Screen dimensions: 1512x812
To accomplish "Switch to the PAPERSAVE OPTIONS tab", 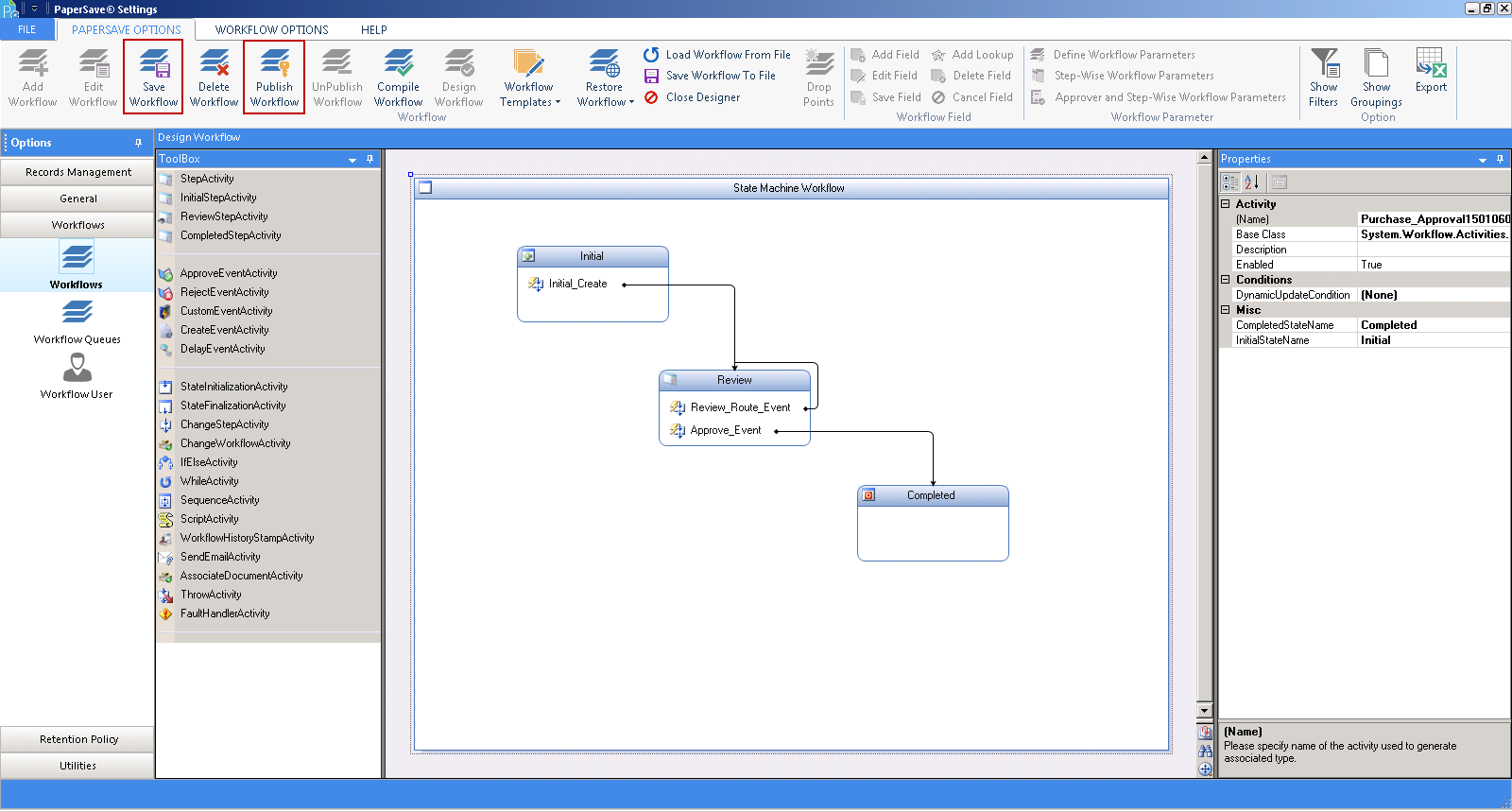I will (x=126, y=29).
